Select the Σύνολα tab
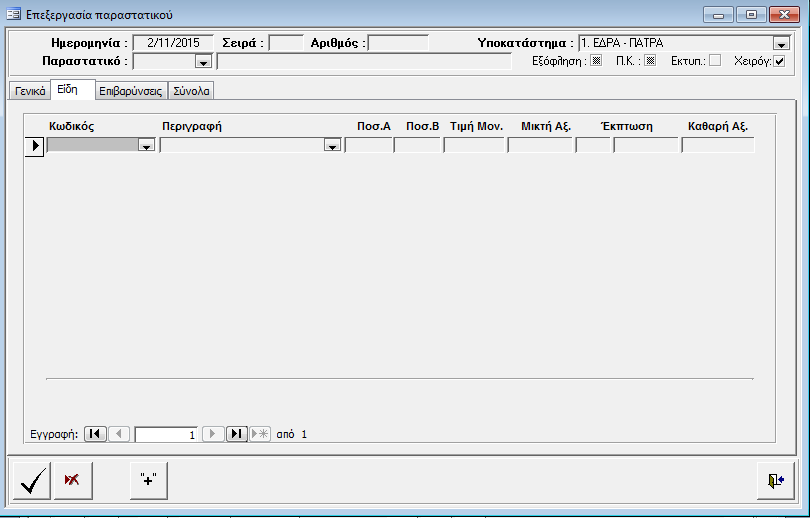 pyautogui.click(x=192, y=91)
